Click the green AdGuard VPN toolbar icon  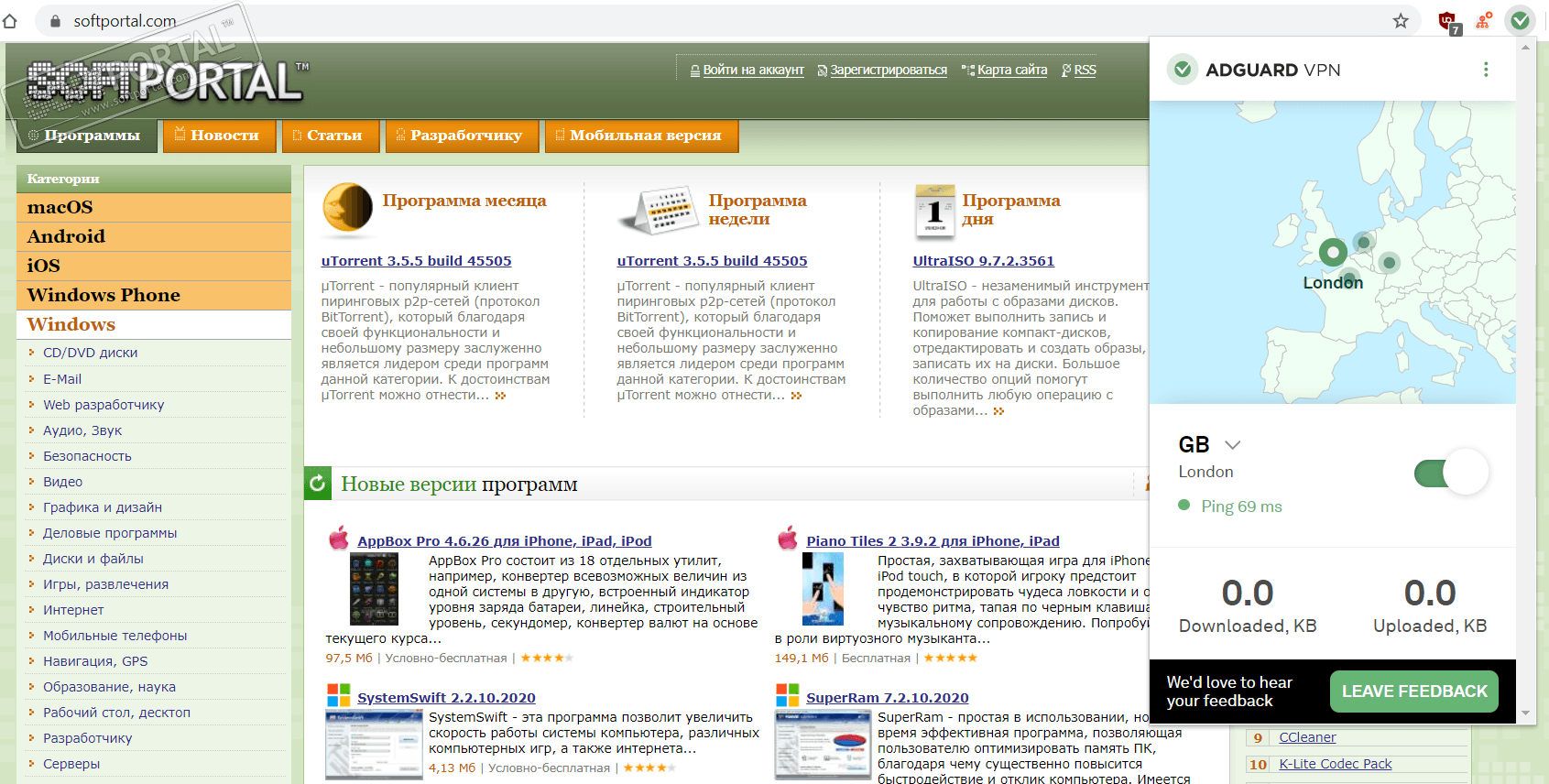click(1521, 20)
